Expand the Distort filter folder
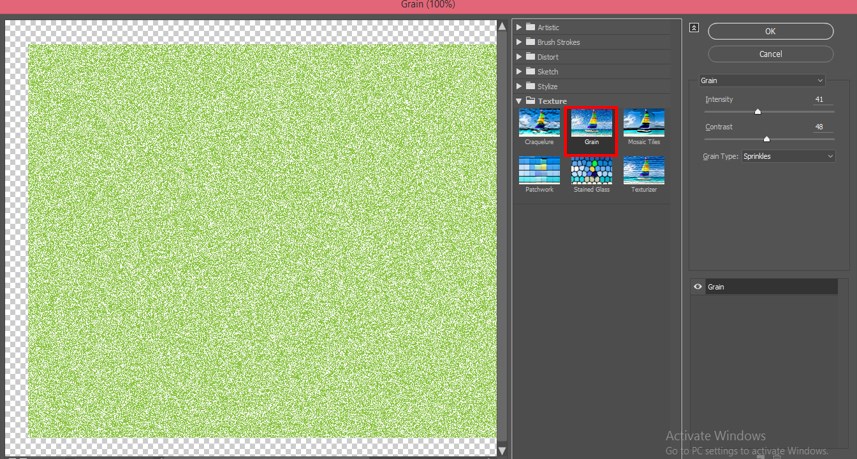Viewport: 857px width, 459px height. click(519, 56)
